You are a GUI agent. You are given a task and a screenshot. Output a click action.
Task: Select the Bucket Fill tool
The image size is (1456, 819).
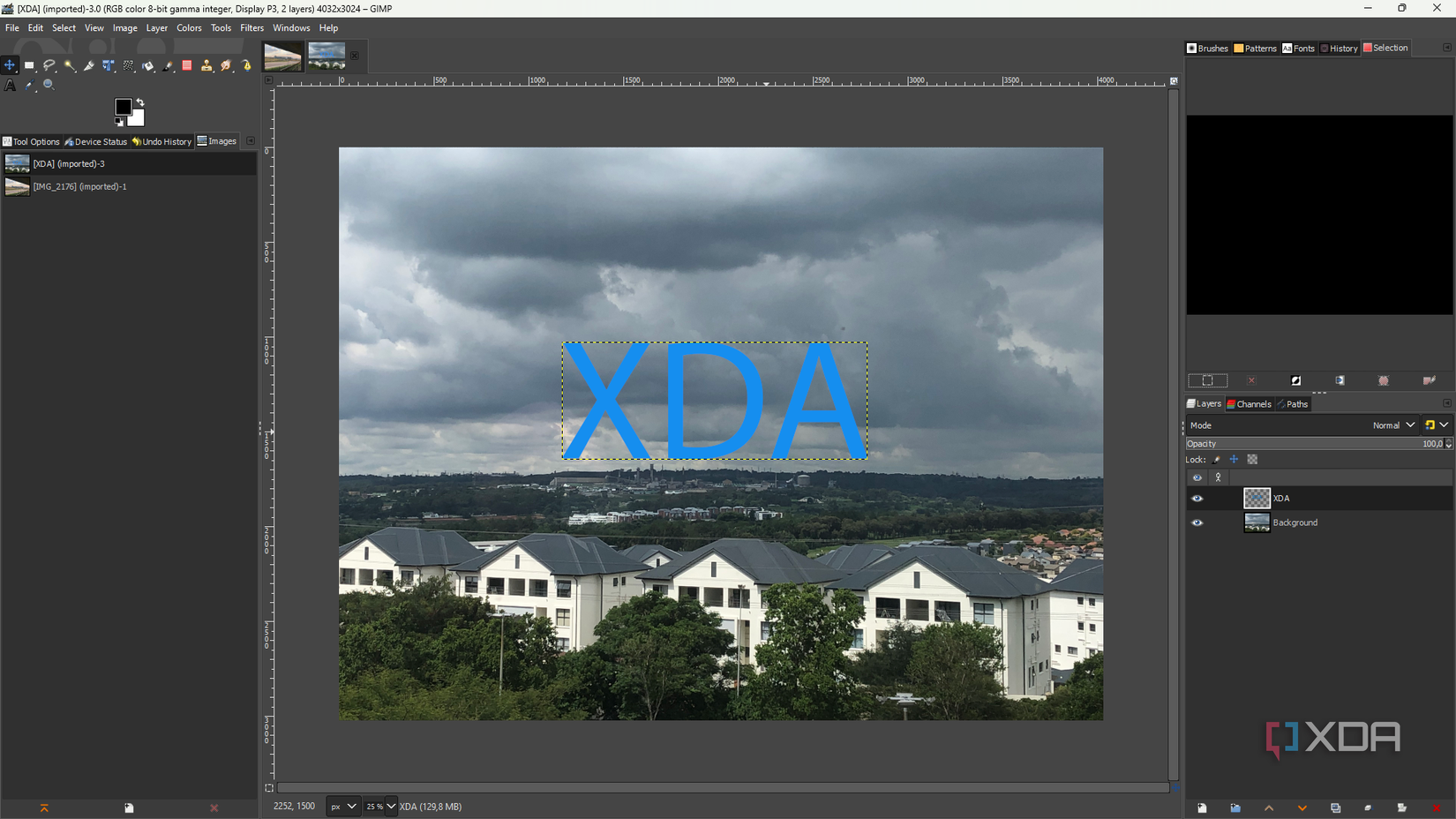[x=148, y=65]
